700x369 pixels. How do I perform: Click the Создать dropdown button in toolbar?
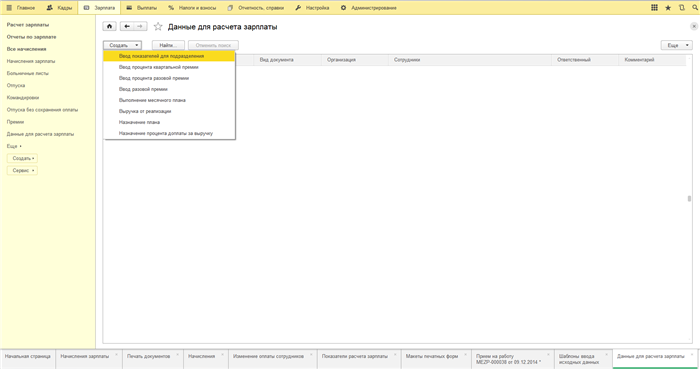[123, 45]
